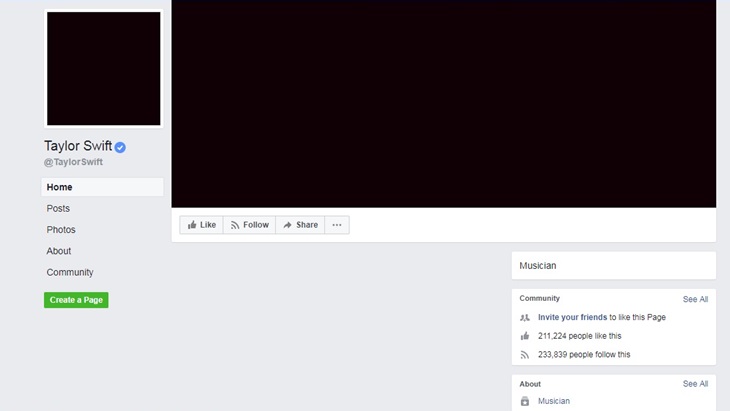Click the blue verified badge beside Taylor Swift
The height and width of the screenshot is (411, 730).
click(120, 147)
